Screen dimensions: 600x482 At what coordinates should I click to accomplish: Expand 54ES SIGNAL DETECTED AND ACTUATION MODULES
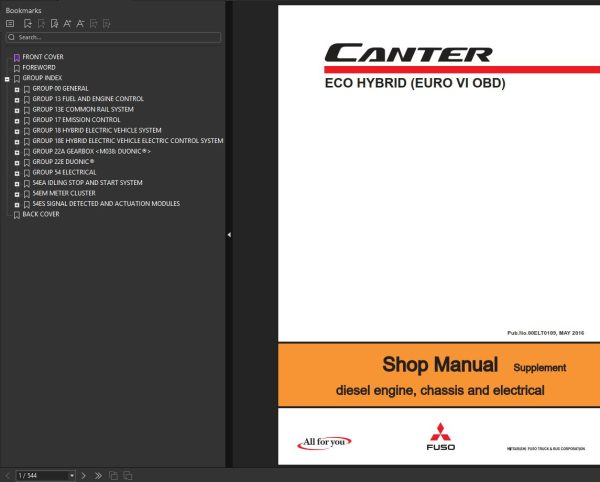point(17,205)
